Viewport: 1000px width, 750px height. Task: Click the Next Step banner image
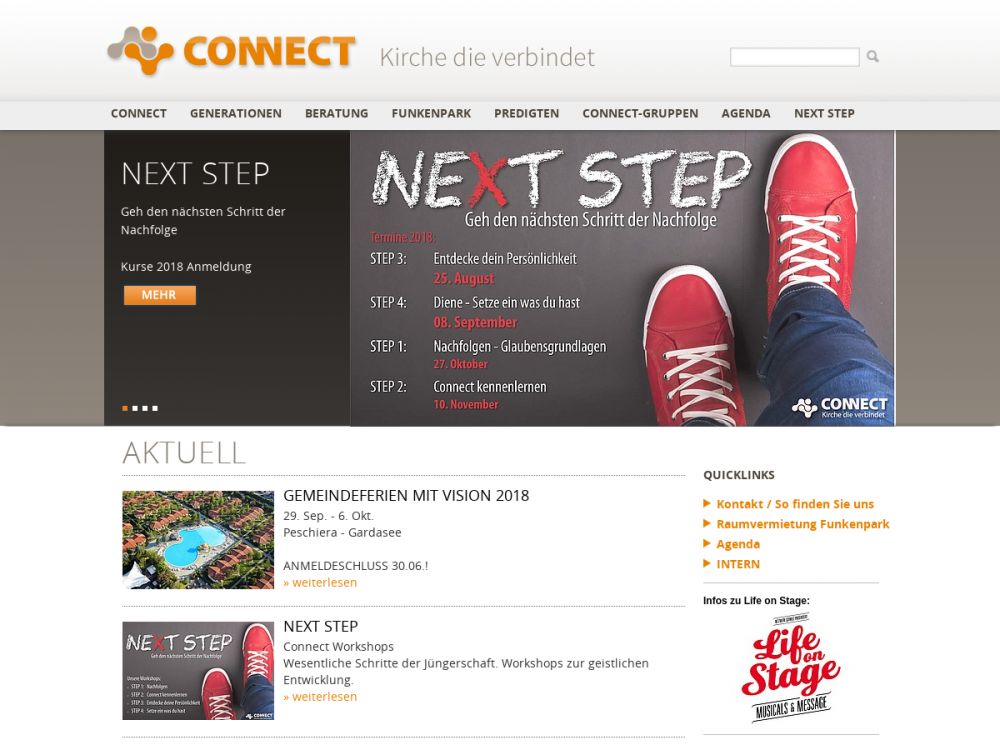pos(622,278)
